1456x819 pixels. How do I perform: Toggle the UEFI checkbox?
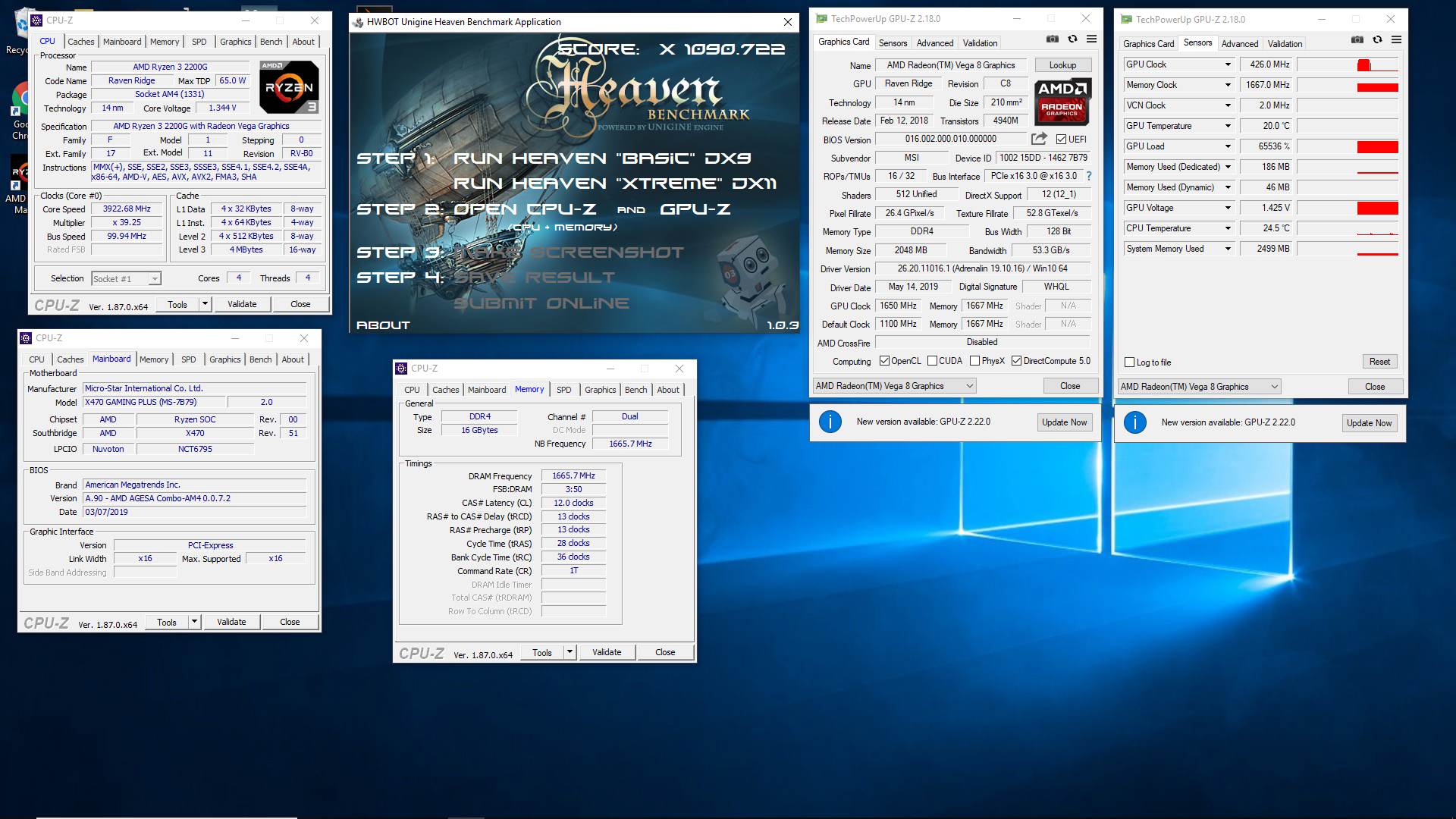pyautogui.click(x=1061, y=140)
